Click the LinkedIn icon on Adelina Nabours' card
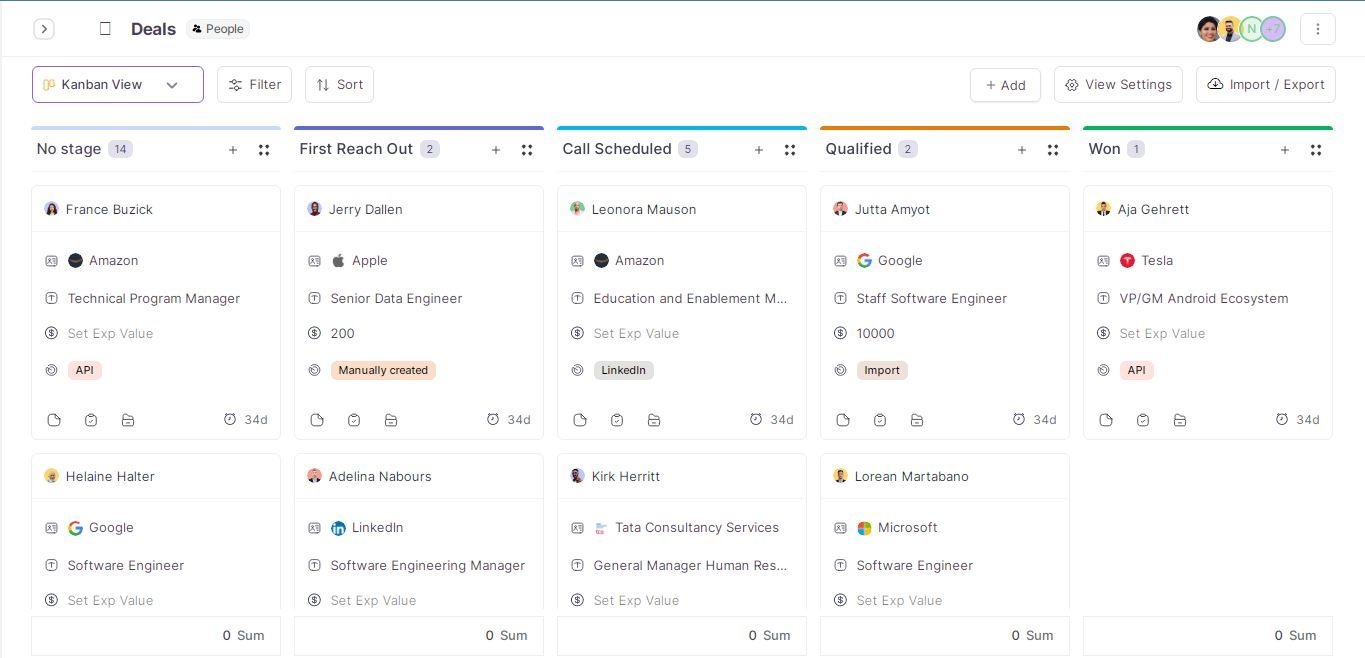This screenshot has width=1365, height=658. 338,527
